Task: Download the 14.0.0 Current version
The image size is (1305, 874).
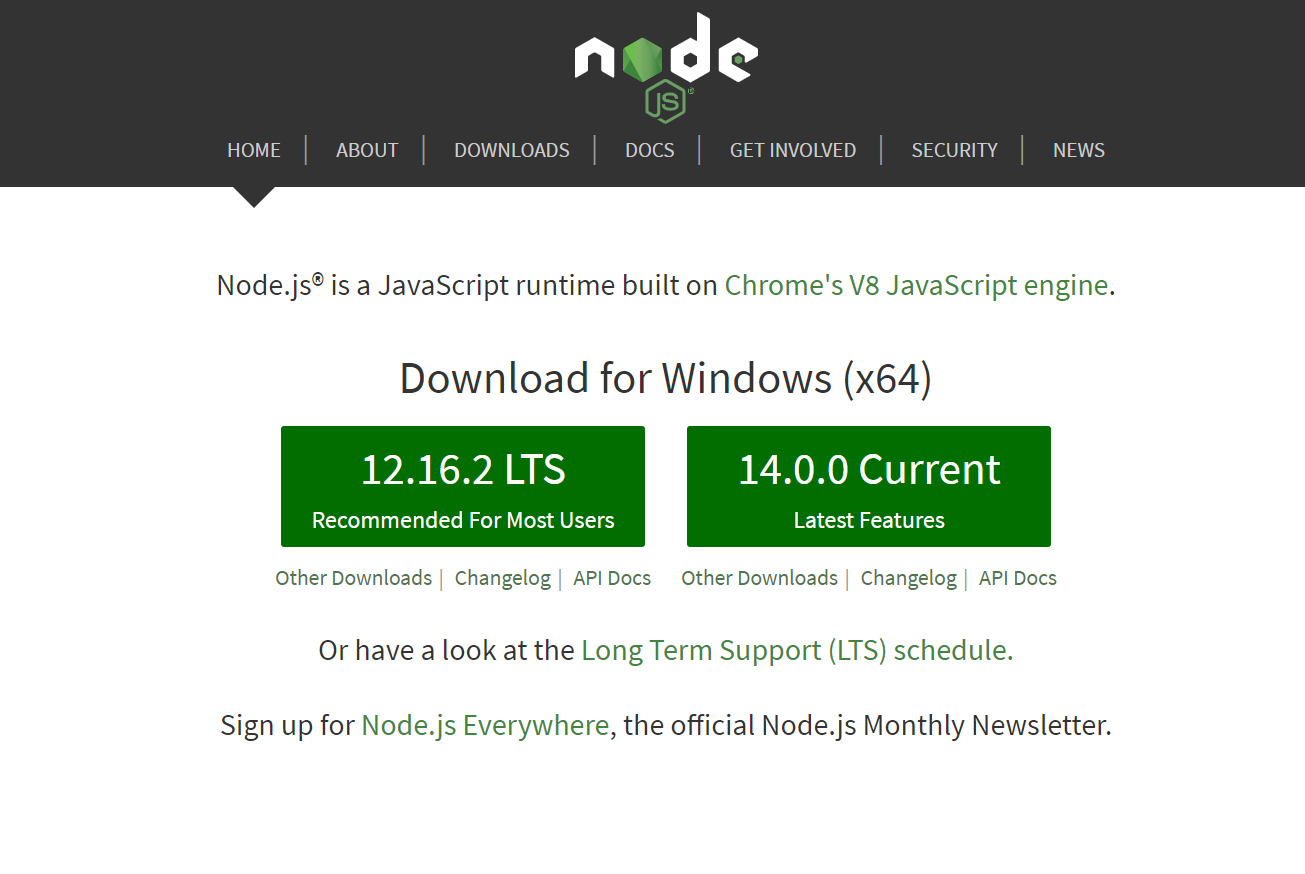Action: [869, 487]
